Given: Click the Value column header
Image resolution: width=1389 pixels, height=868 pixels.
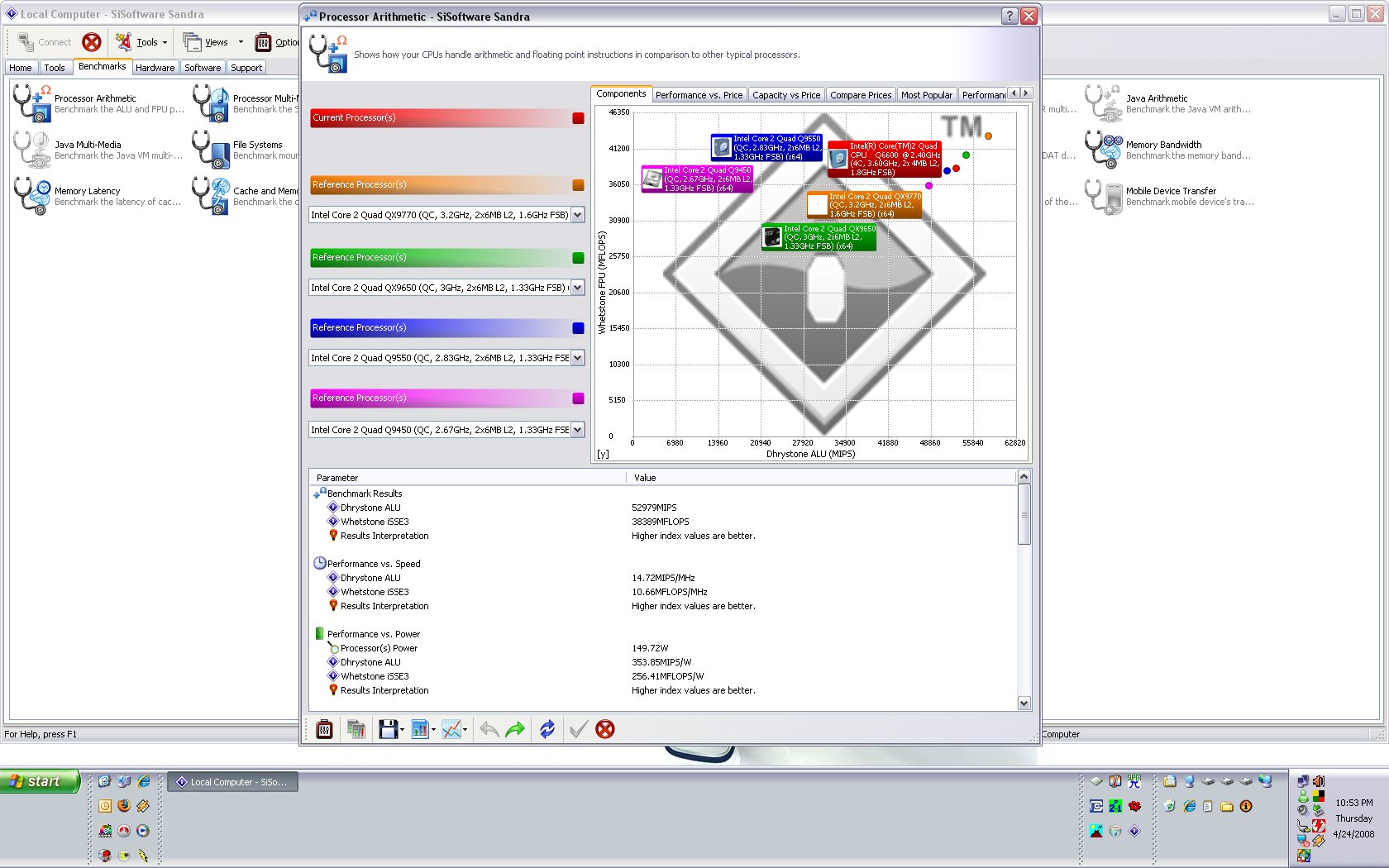Looking at the screenshot, I should [822, 478].
